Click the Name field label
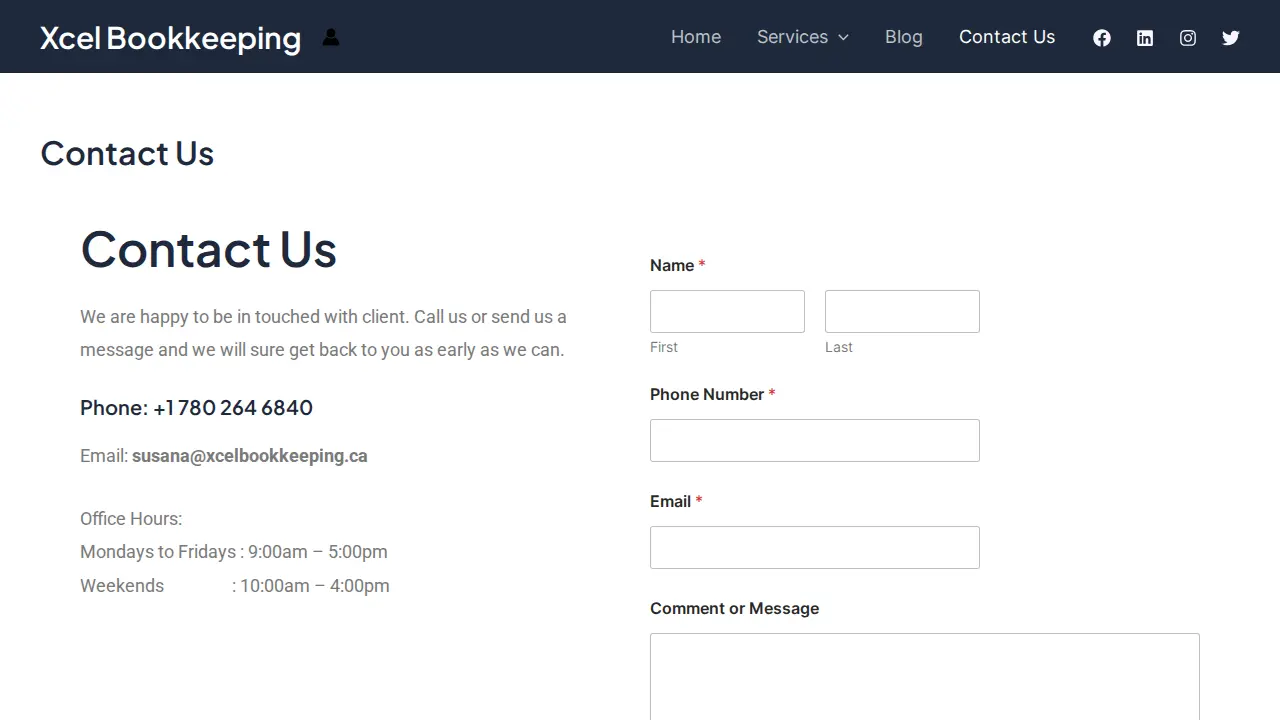 click(x=677, y=265)
